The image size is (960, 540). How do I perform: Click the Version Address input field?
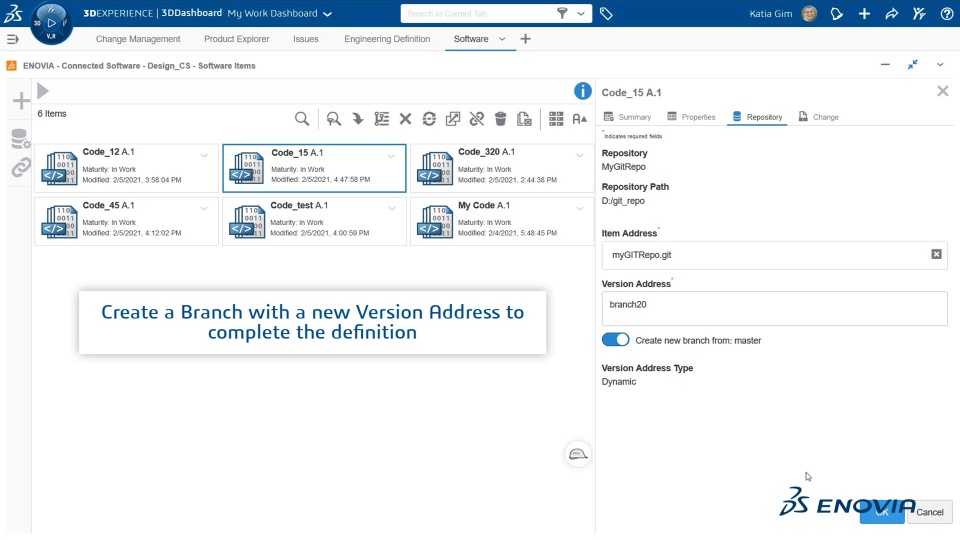click(x=774, y=308)
